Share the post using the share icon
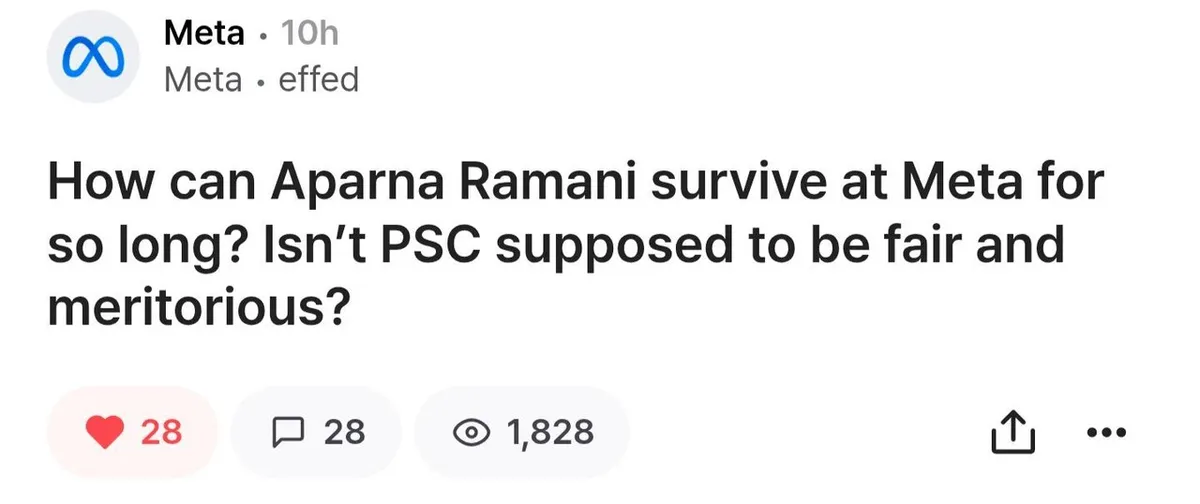The image size is (1200, 504). (x=1011, y=432)
